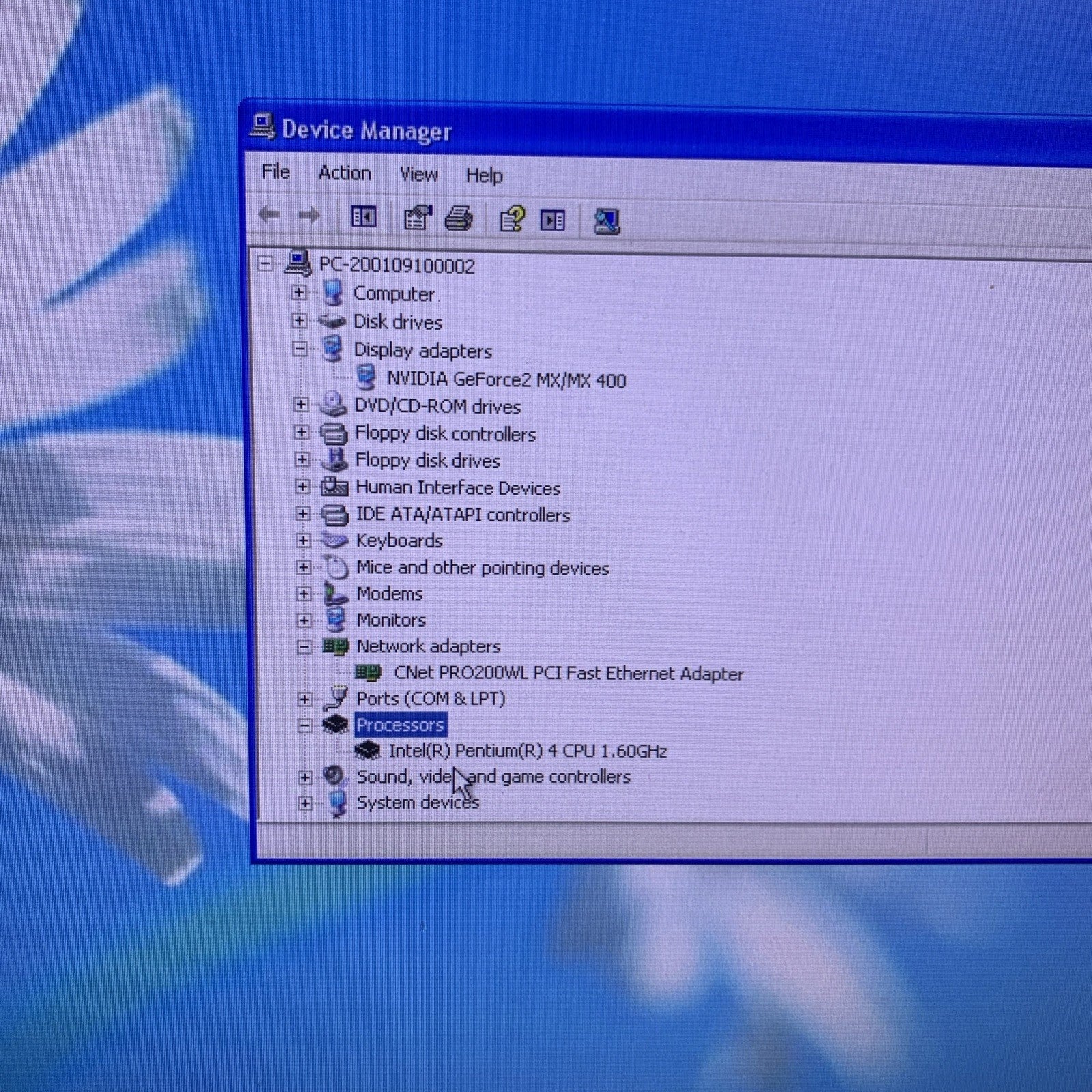This screenshot has width=1092, height=1092.
Task: Expand the Keyboards category
Action: [303, 541]
